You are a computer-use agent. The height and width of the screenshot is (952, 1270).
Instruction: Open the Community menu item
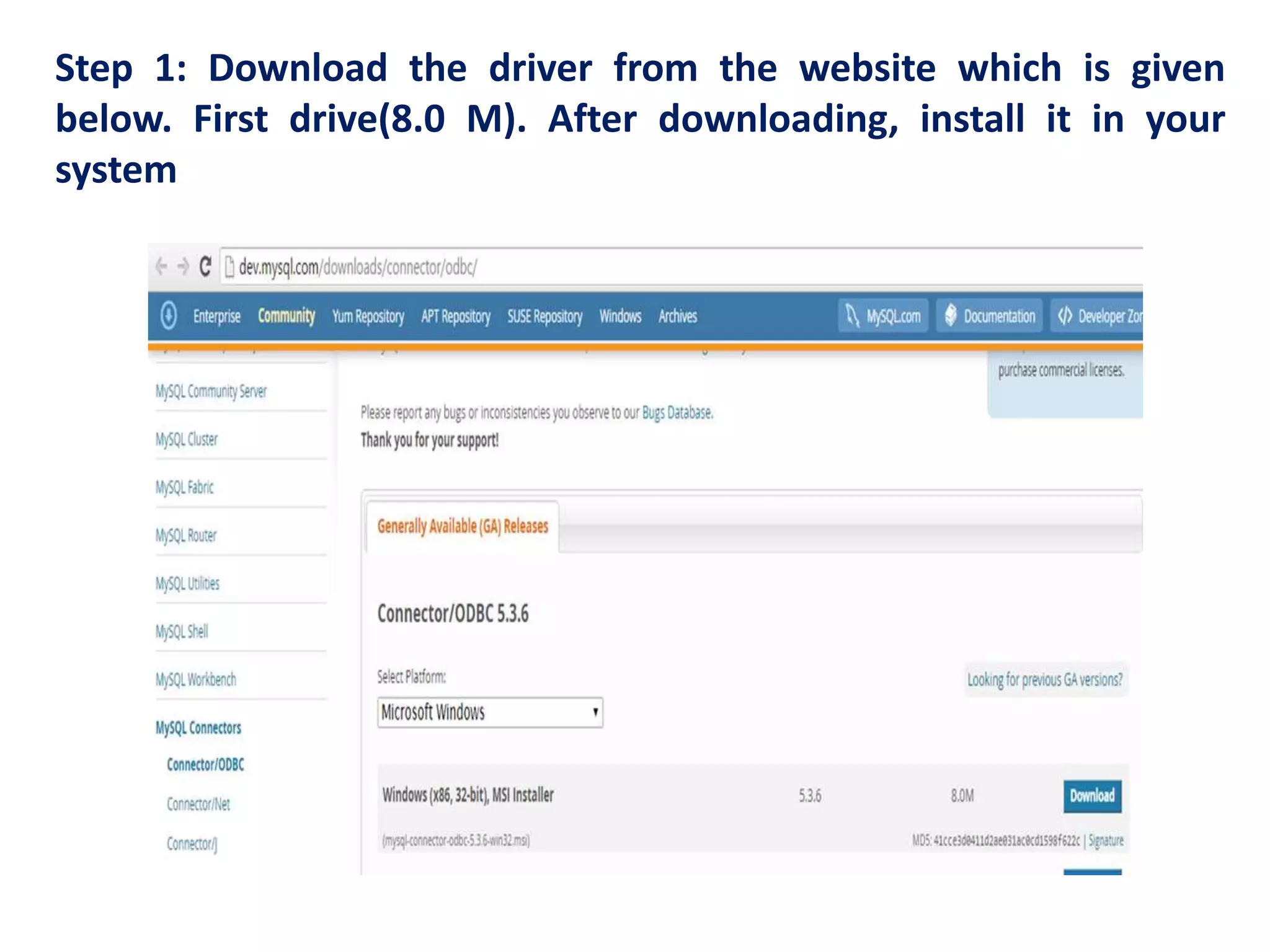(x=286, y=316)
